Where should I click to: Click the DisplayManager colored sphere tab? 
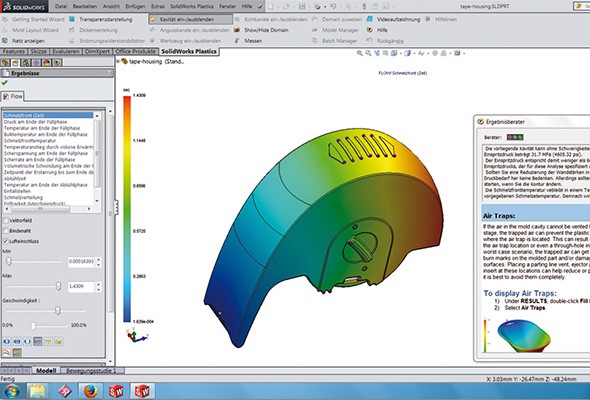46,62
